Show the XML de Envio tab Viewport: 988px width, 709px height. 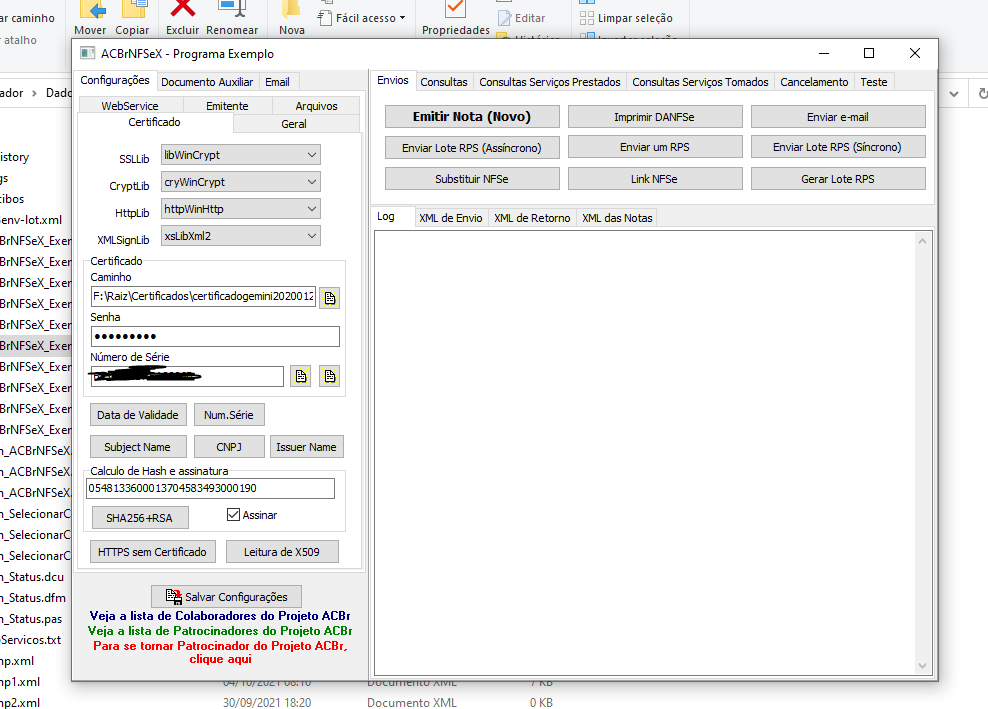point(451,218)
